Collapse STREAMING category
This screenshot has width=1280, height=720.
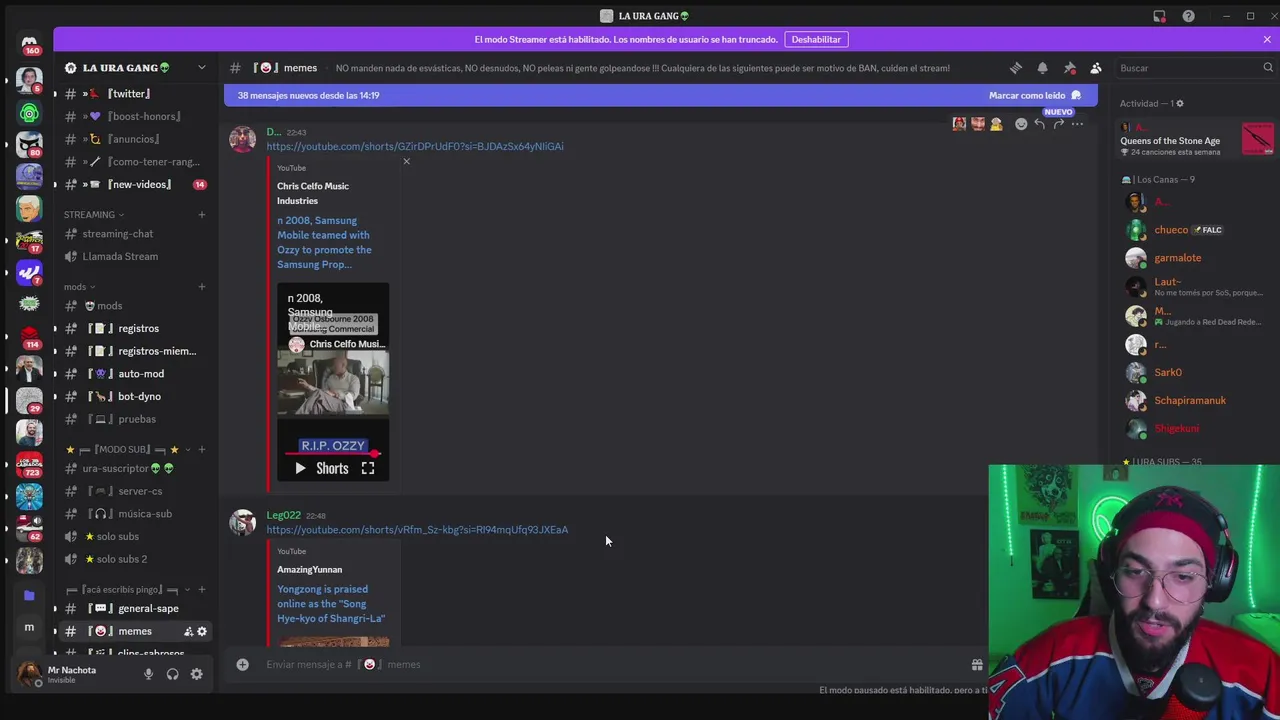94,214
